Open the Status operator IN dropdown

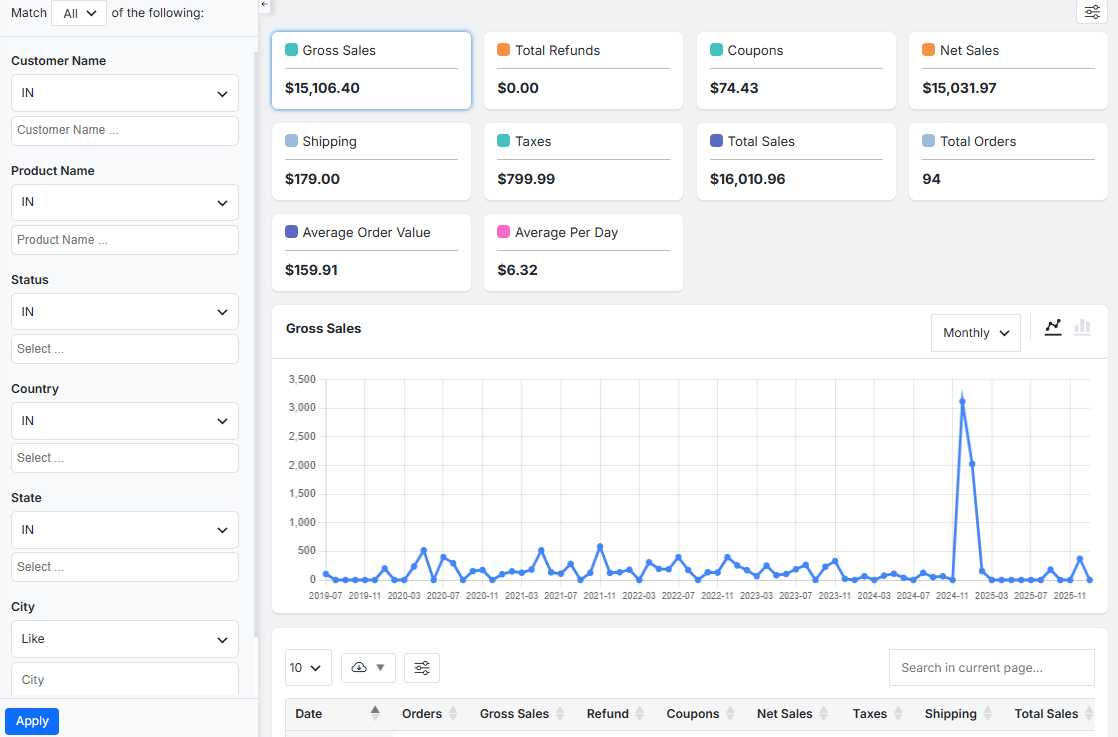tap(125, 312)
